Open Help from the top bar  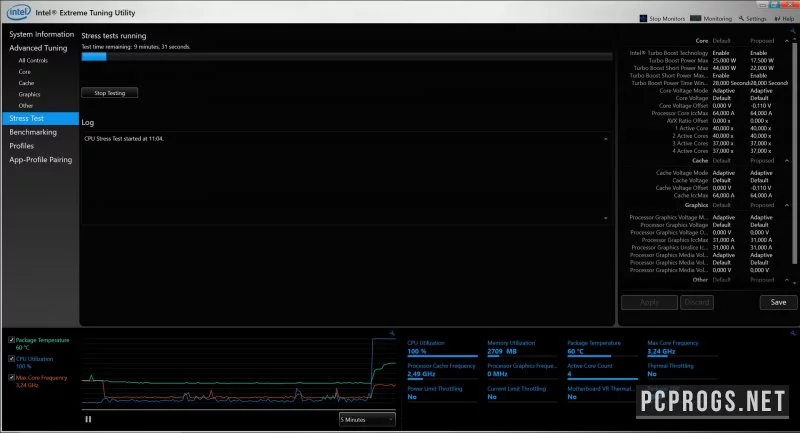click(784, 18)
